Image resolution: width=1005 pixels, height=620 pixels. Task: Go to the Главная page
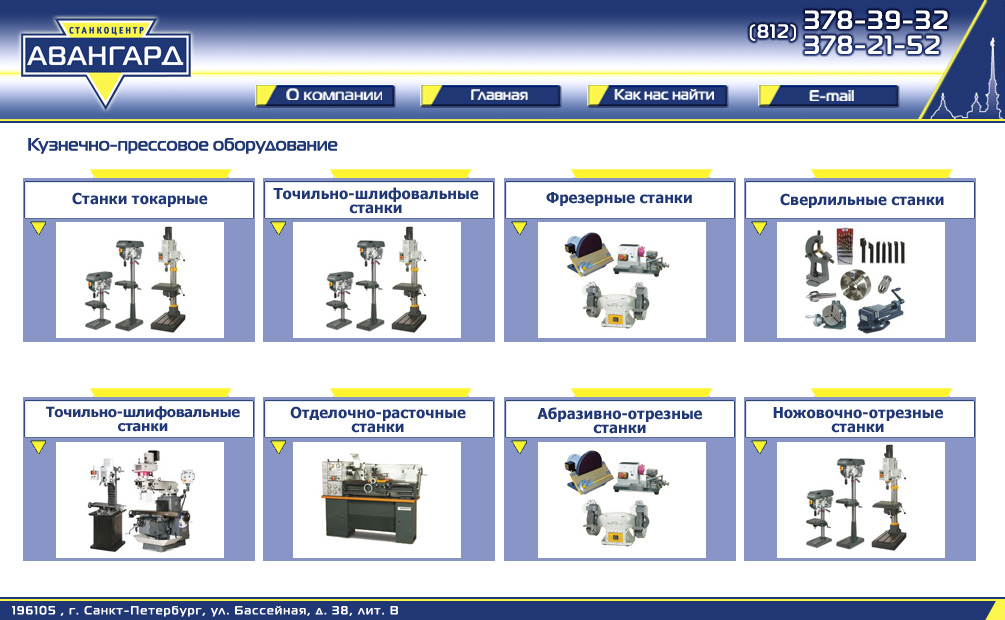pyautogui.click(x=490, y=96)
